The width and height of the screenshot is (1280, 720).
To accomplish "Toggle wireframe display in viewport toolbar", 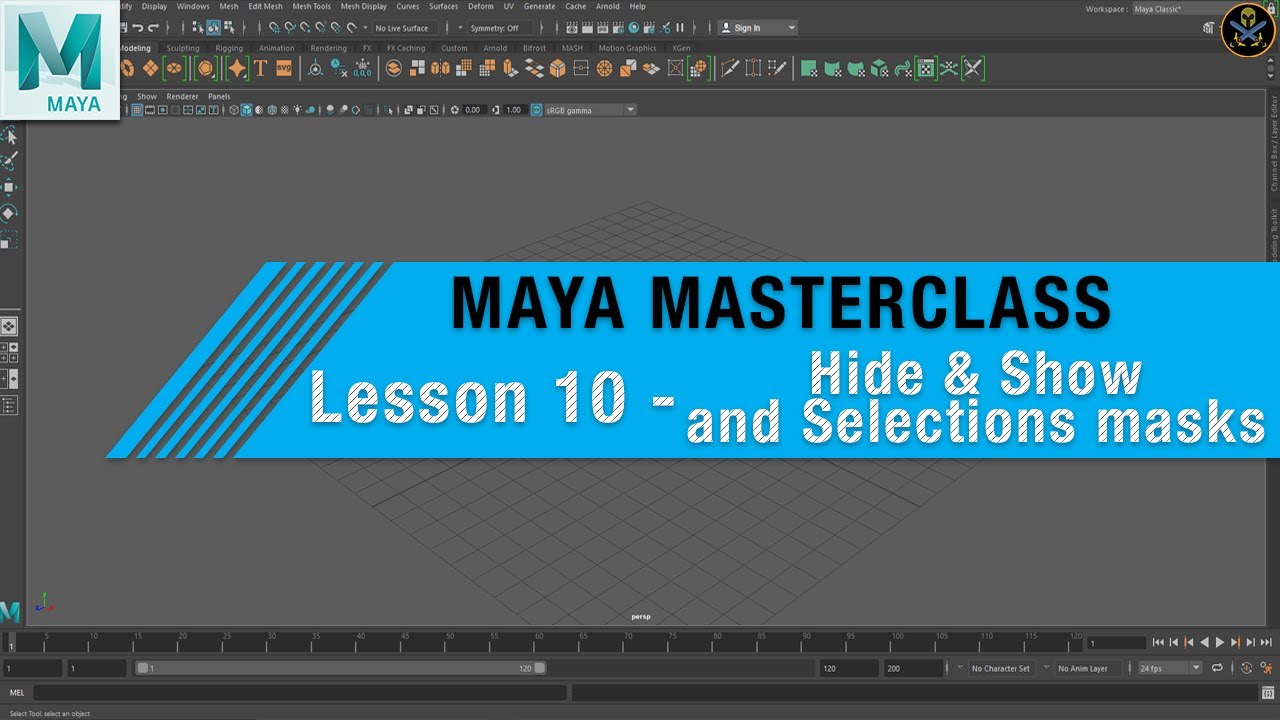I will coord(234,110).
